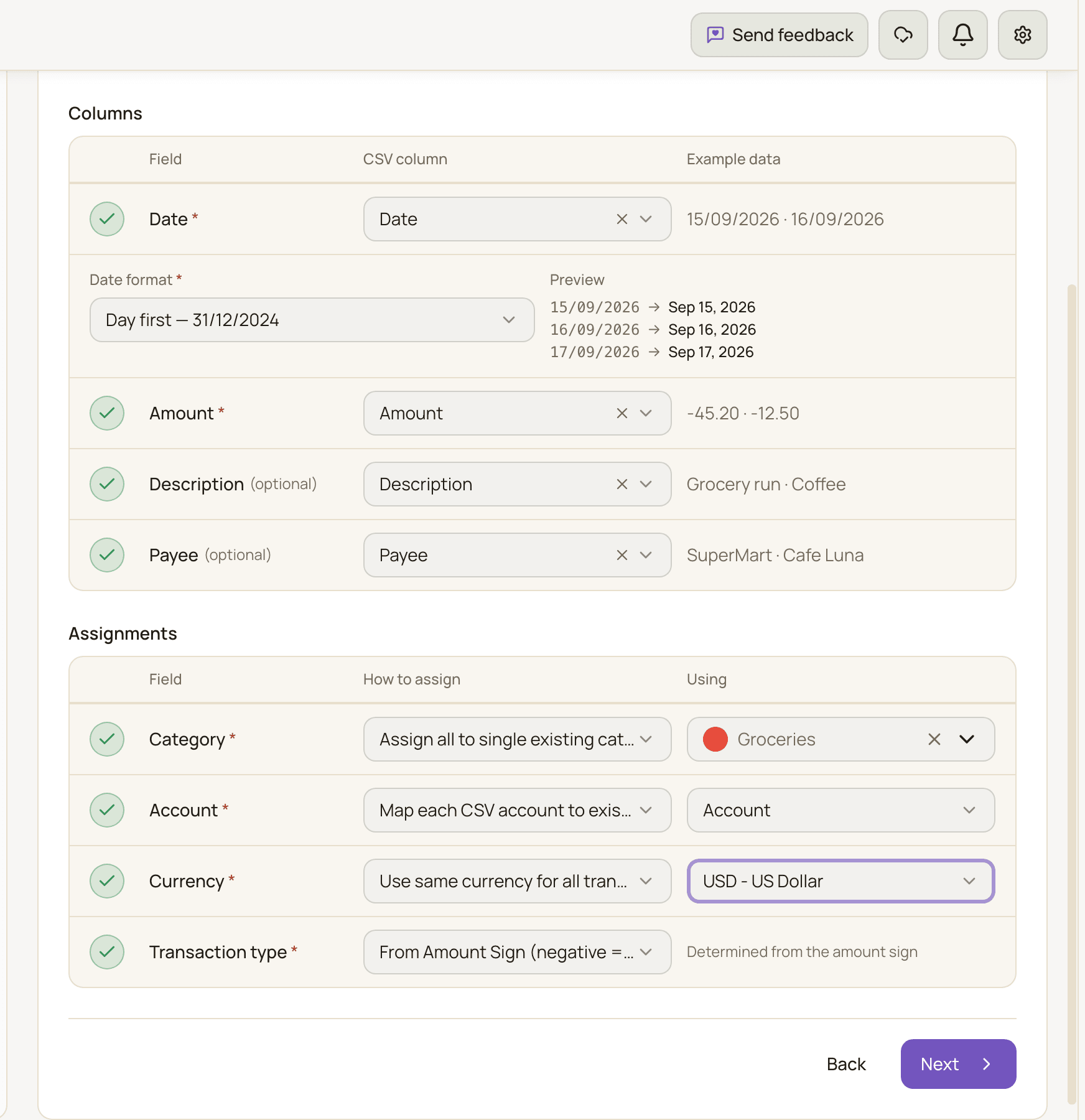Click the '15/09/2026 · 16/09/2026' example data
The height and width of the screenshot is (1120, 1085).
[785, 219]
